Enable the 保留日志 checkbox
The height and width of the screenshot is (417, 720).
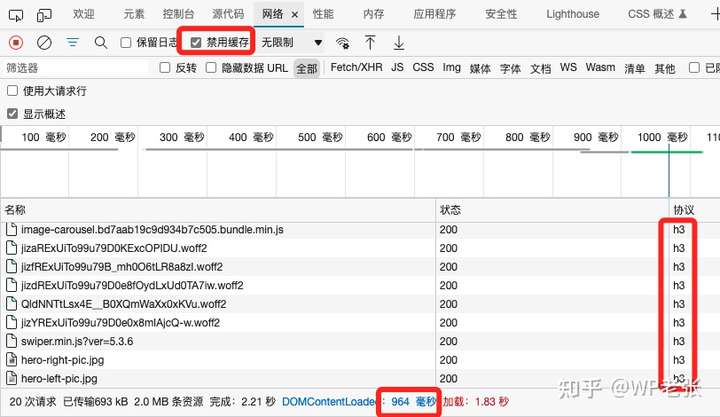[x=126, y=43]
